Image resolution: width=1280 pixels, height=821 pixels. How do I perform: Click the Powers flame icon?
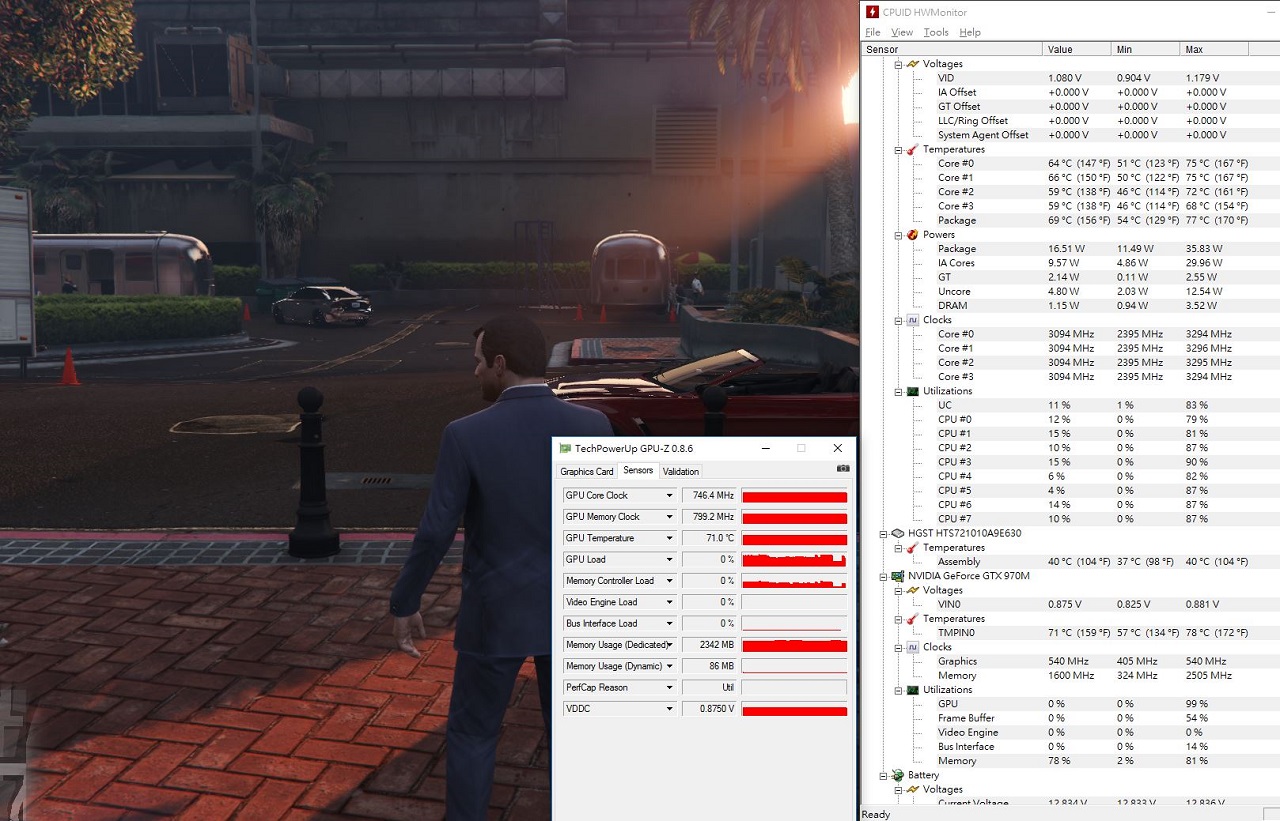tap(912, 234)
